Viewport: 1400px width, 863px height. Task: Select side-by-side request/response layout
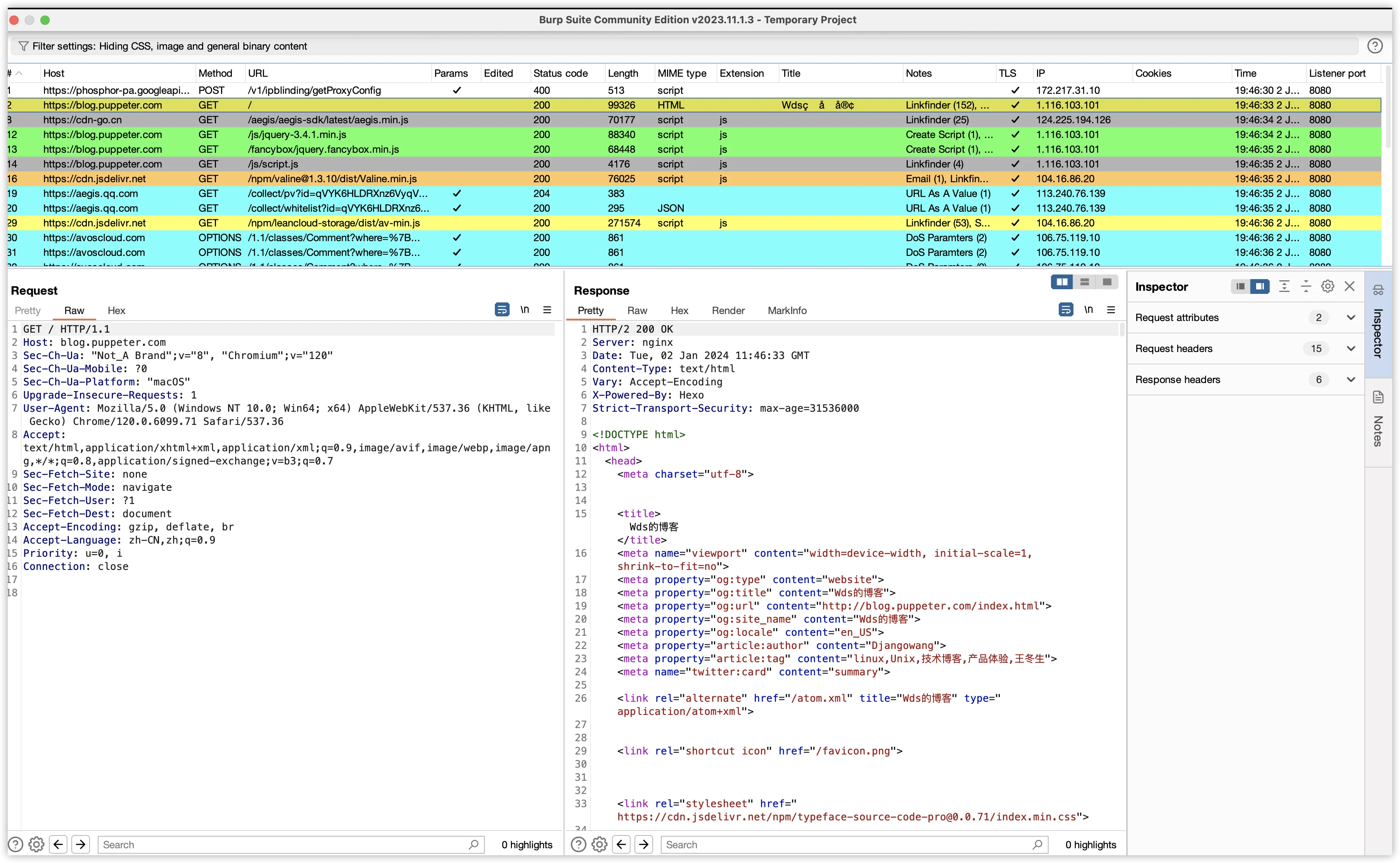pyautogui.click(x=1062, y=283)
